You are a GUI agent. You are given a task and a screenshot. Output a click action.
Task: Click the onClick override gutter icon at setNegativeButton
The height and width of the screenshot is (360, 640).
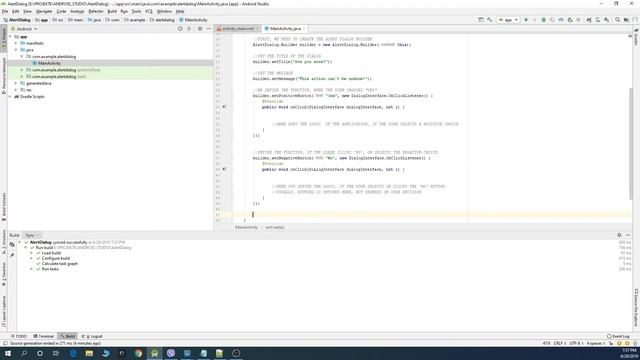coord(224,169)
